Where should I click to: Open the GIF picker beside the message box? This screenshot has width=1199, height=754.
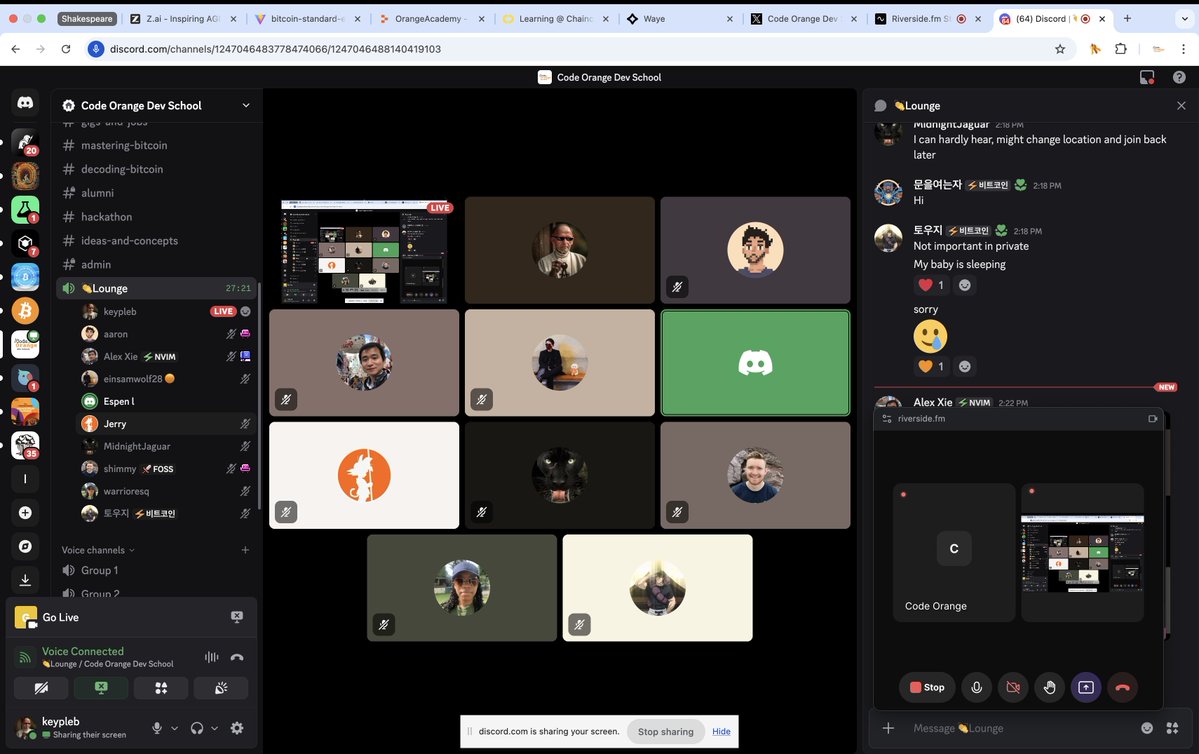pos(1173,728)
